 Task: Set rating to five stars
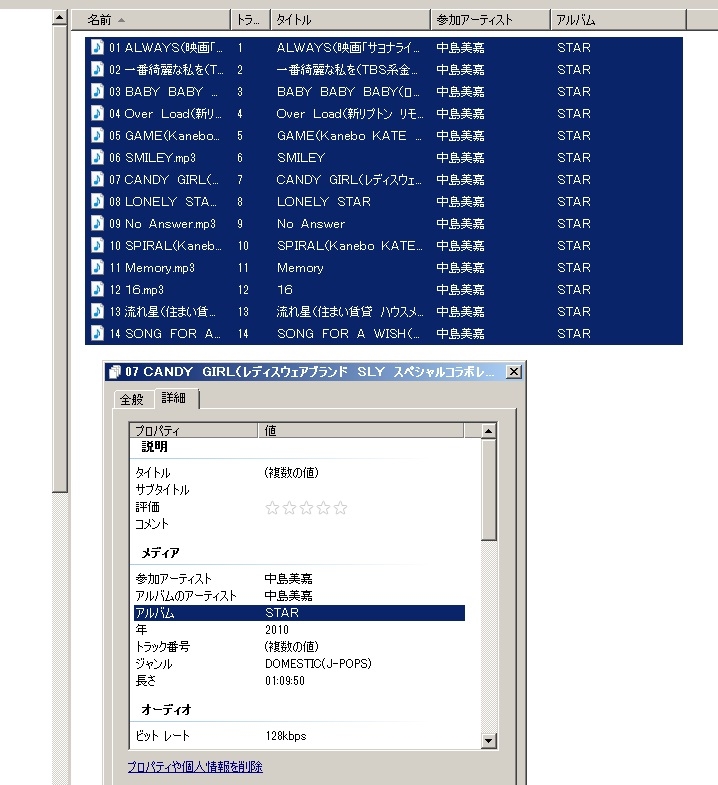click(x=340, y=508)
